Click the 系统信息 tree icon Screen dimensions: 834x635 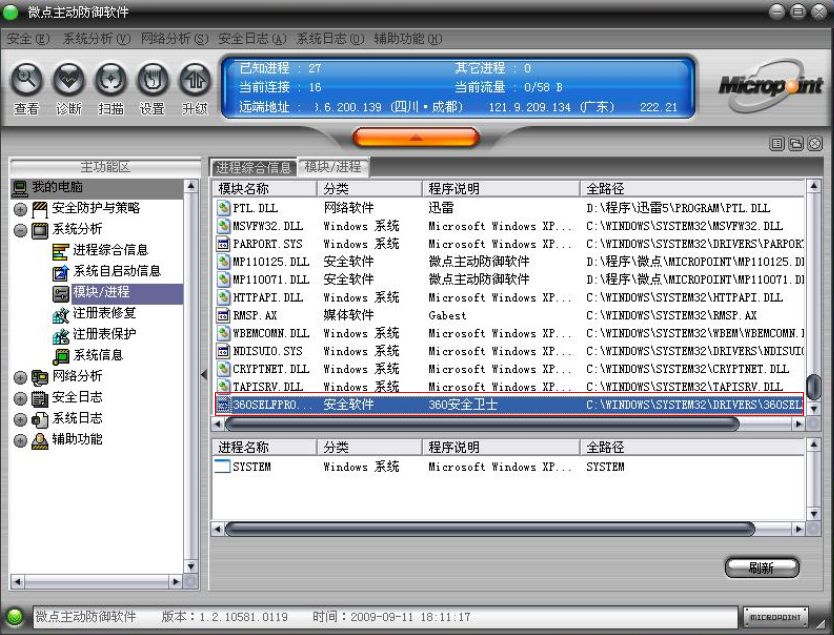[61, 356]
